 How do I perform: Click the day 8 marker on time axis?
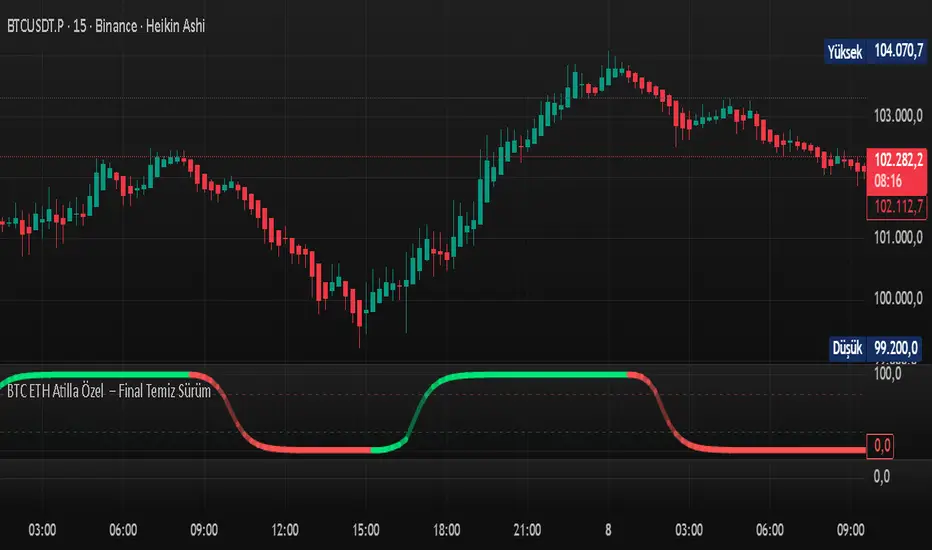[x=608, y=530]
